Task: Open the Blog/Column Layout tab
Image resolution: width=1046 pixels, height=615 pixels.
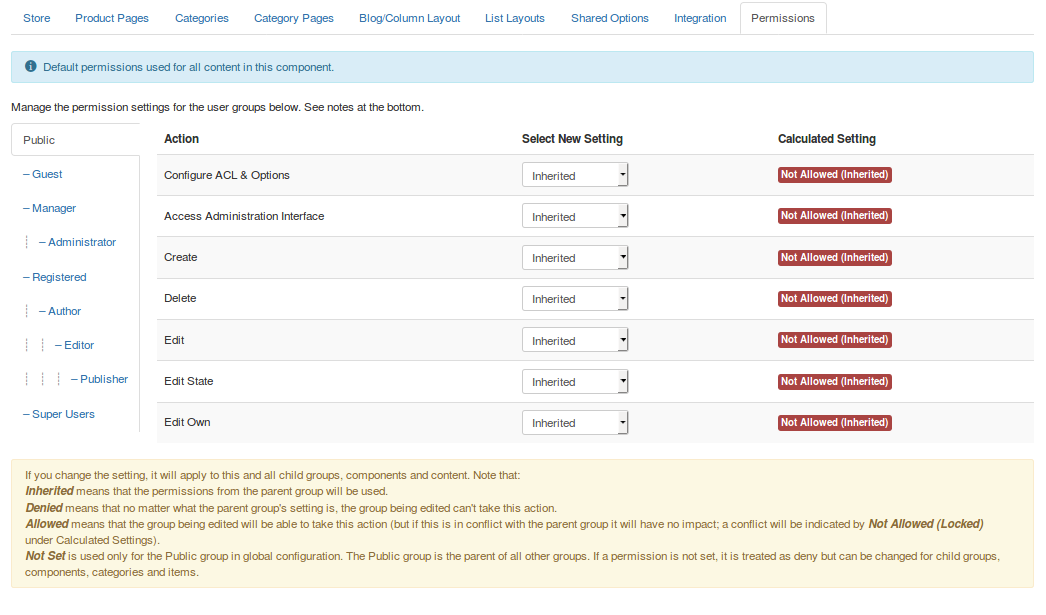Action: (409, 17)
